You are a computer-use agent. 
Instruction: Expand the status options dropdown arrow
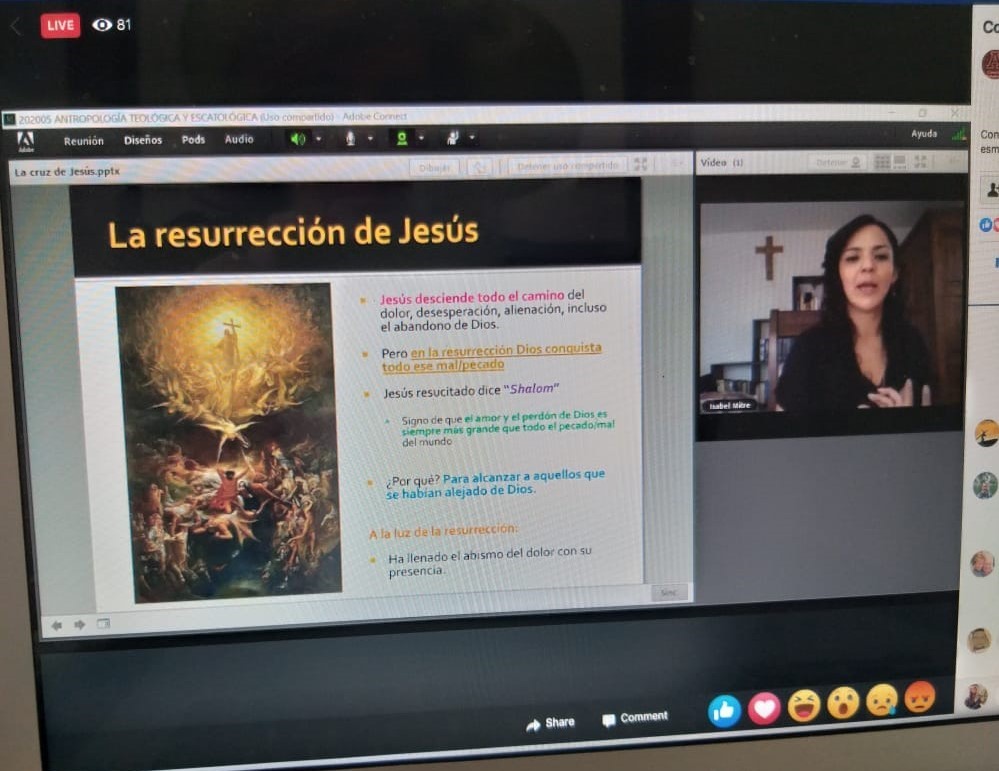pyautogui.click(x=472, y=137)
